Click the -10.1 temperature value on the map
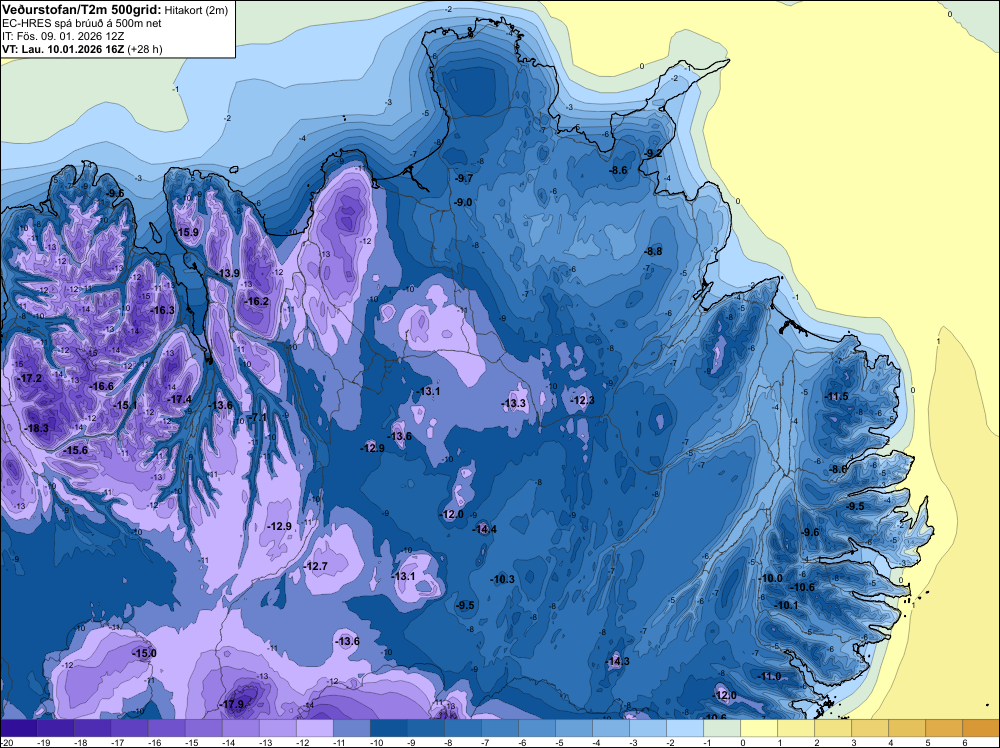 [786, 605]
